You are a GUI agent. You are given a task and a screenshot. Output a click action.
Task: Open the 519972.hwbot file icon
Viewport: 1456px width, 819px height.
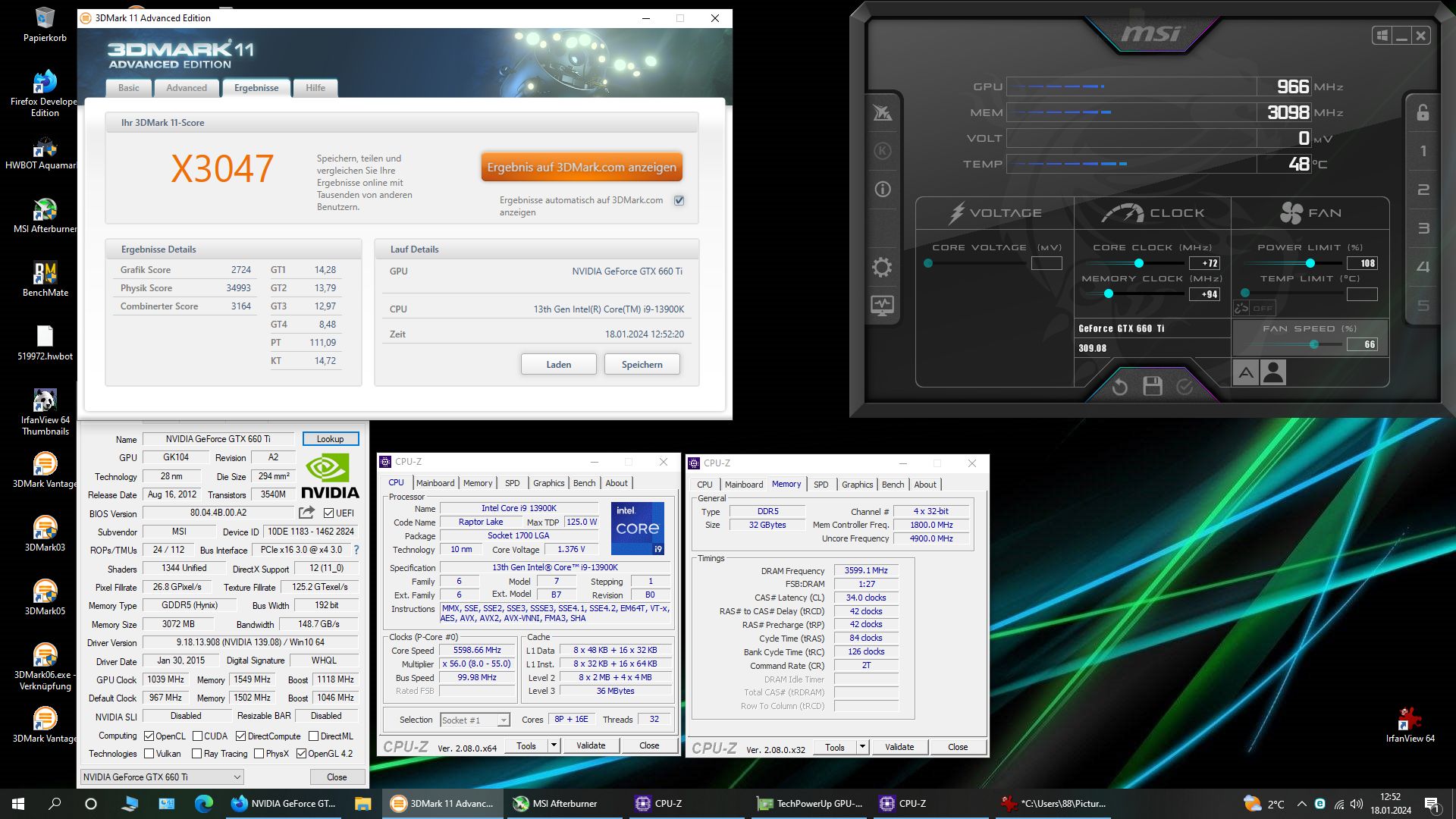tap(45, 343)
